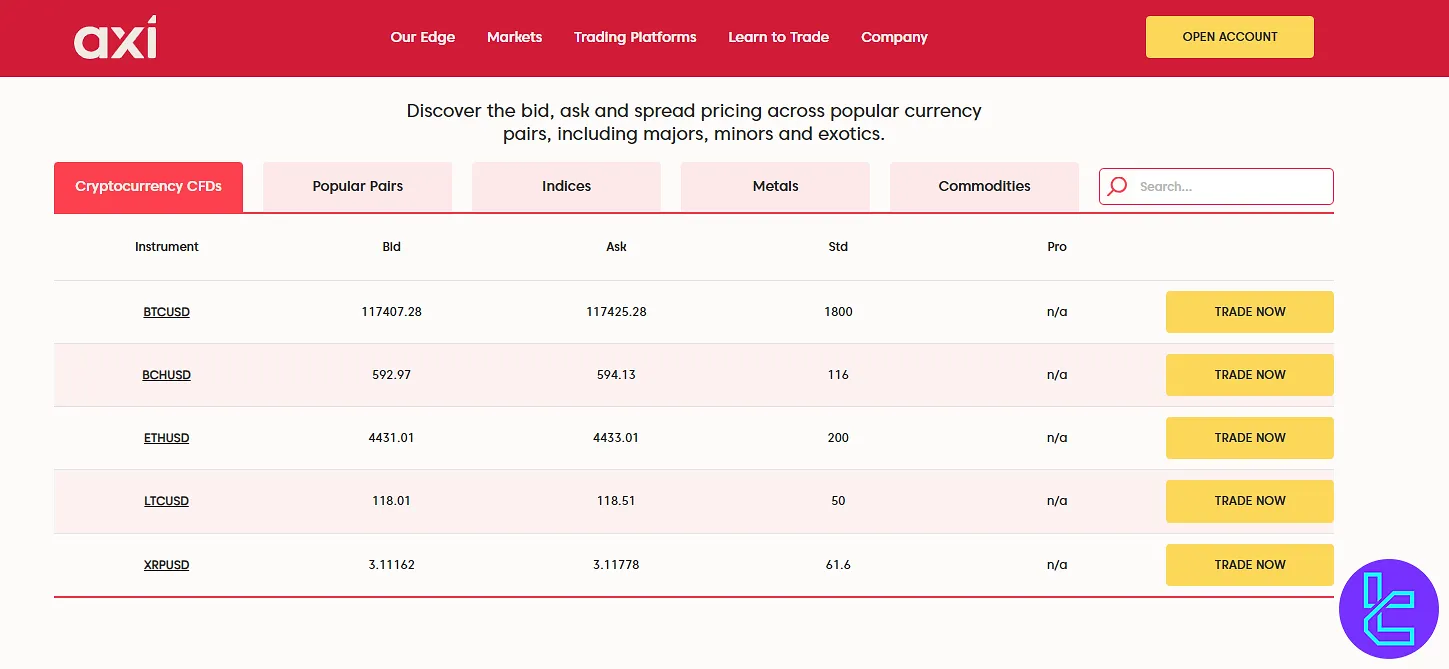Click TRADE NOW for BTCUSD
This screenshot has height=669, width=1449.
[x=1250, y=312]
